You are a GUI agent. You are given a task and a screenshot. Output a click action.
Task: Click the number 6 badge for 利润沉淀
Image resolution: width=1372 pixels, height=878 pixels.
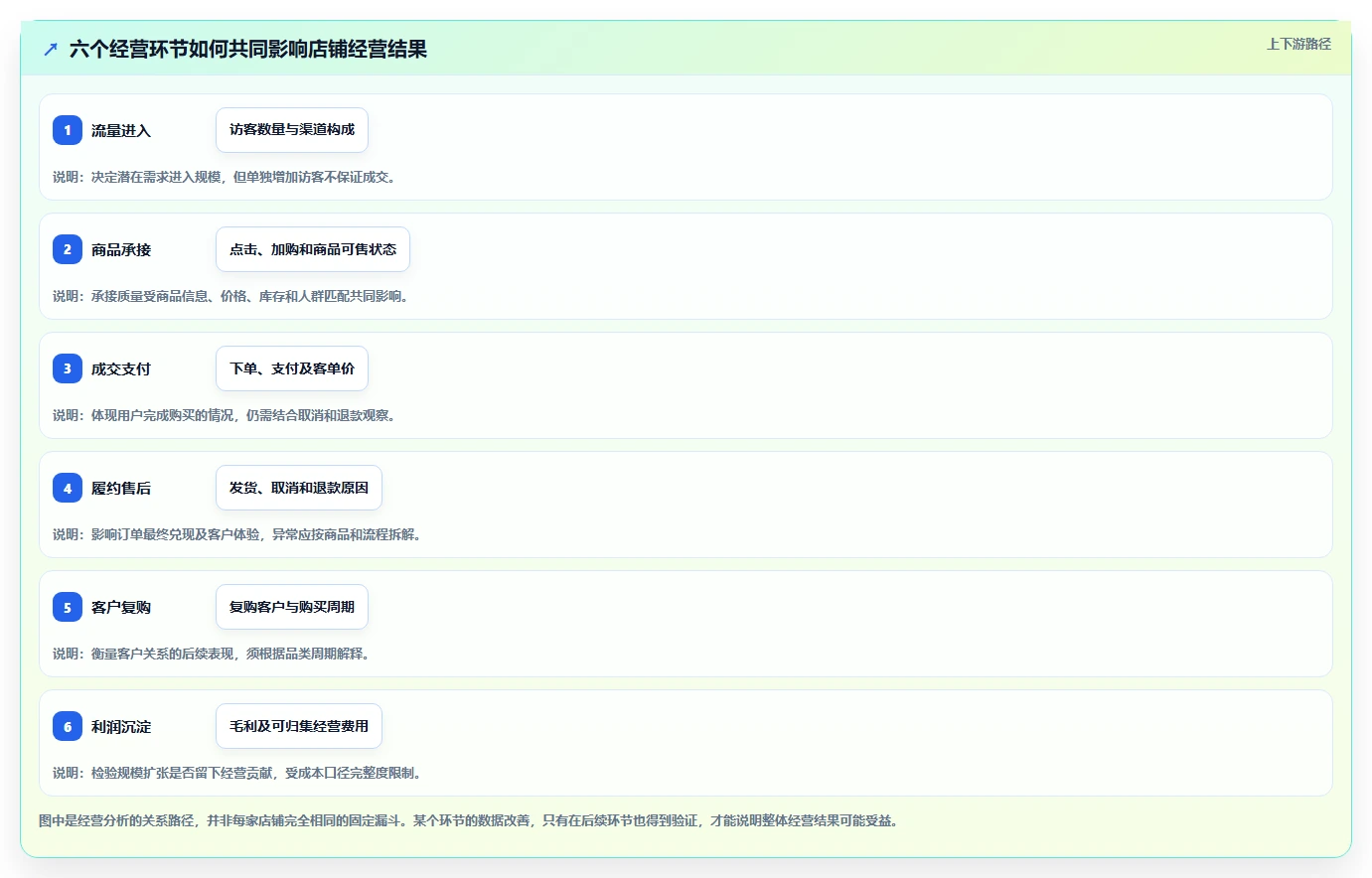68,726
